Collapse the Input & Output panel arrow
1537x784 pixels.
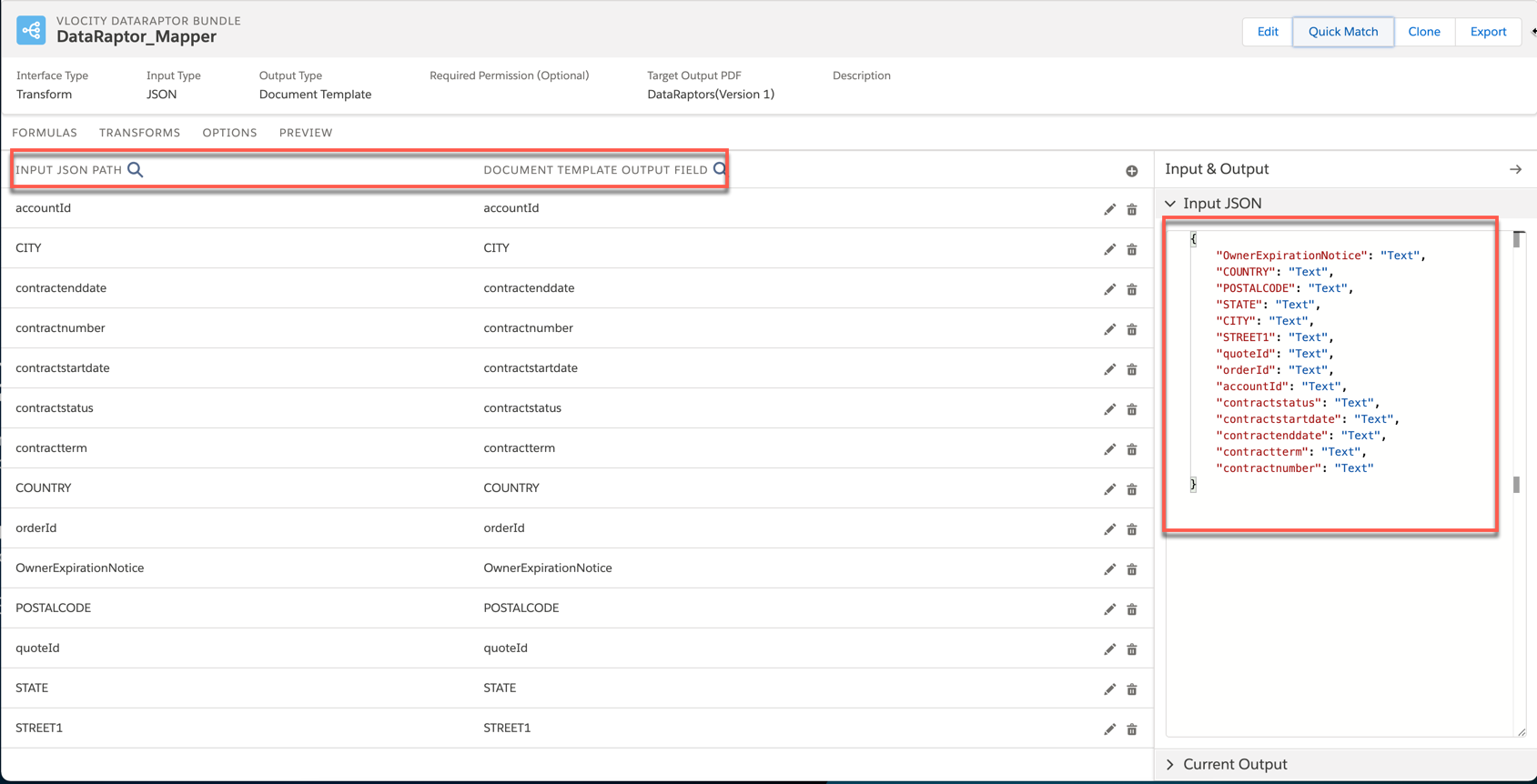tap(1515, 169)
